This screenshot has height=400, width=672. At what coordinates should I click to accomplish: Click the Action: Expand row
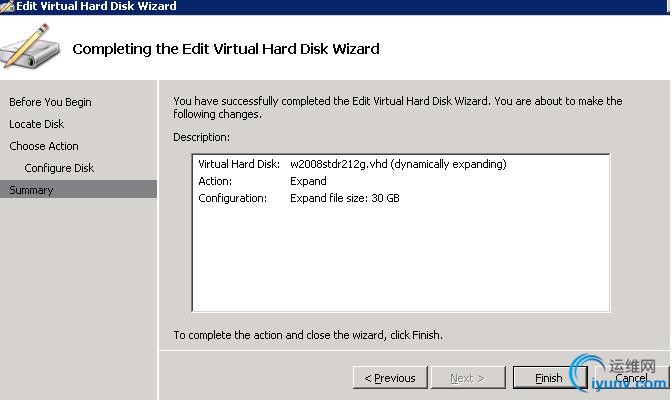pyautogui.click(x=262, y=181)
